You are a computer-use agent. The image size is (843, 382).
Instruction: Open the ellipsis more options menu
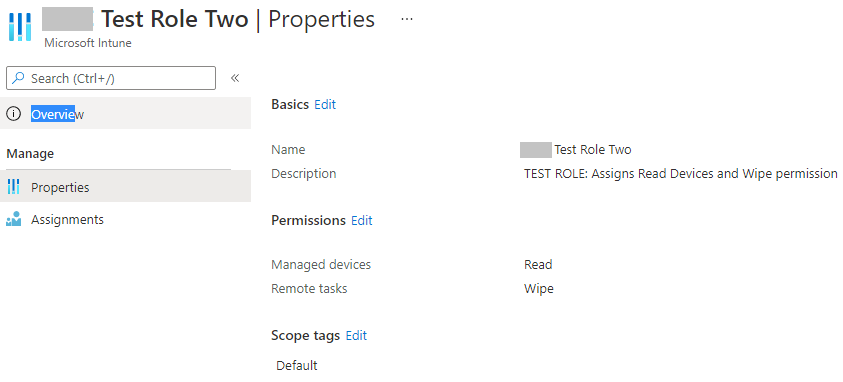pyautogui.click(x=407, y=19)
